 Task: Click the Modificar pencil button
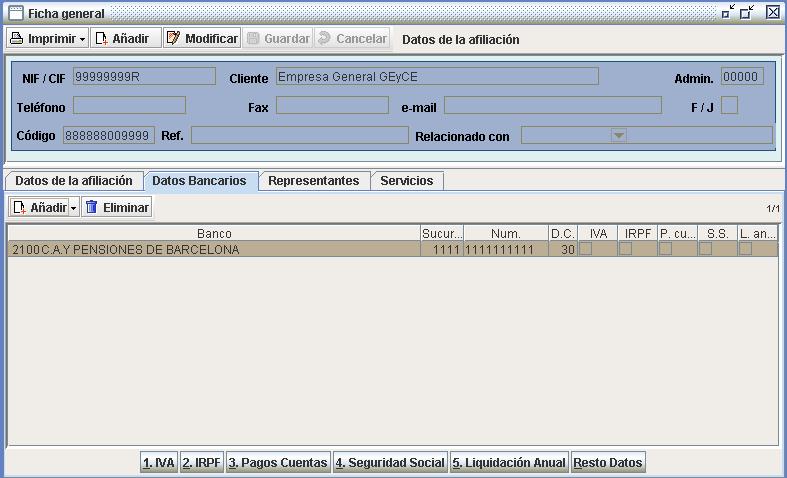pyautogui.click(x=202, y=38)
